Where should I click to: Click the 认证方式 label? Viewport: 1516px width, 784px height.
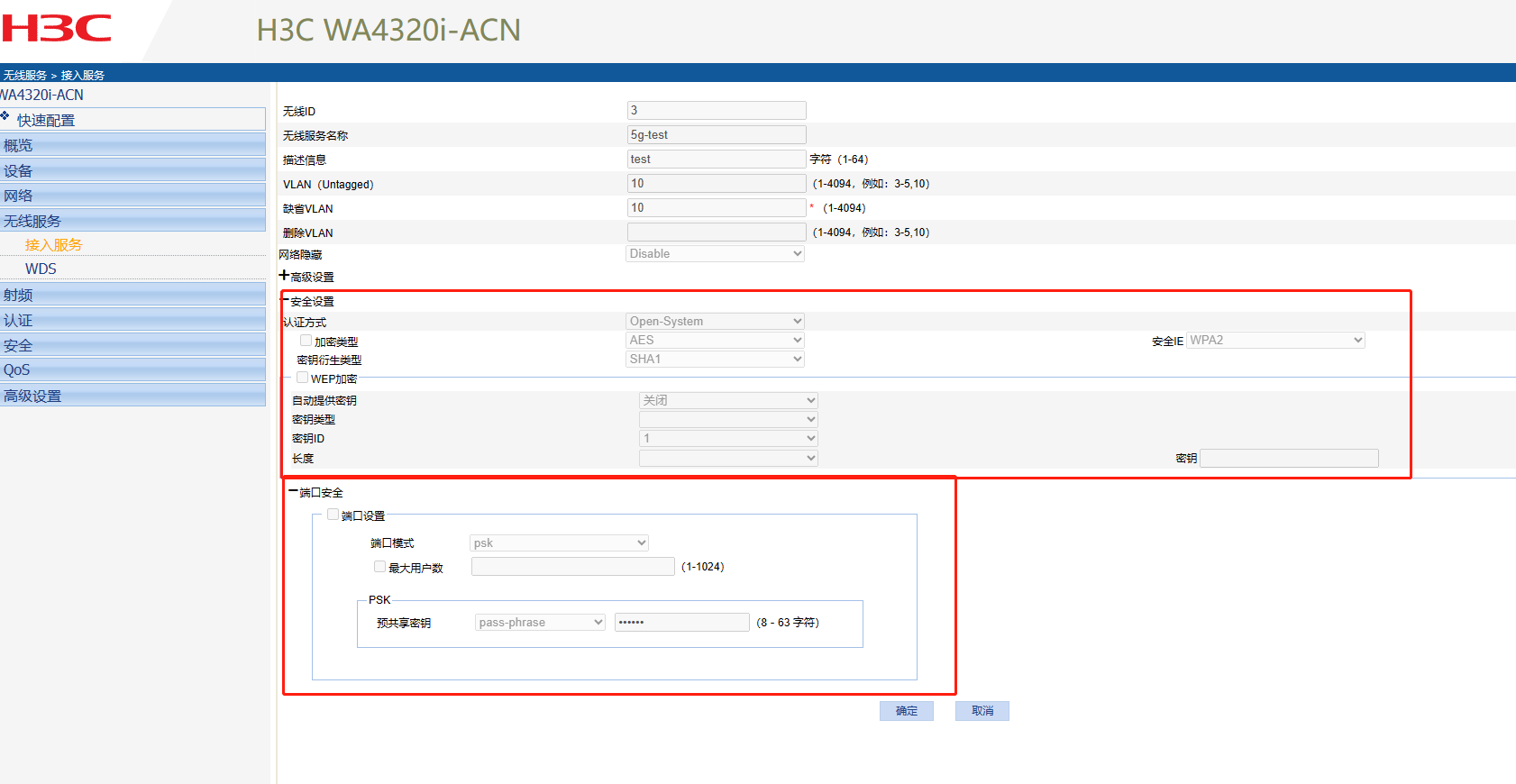pos(305,323)
